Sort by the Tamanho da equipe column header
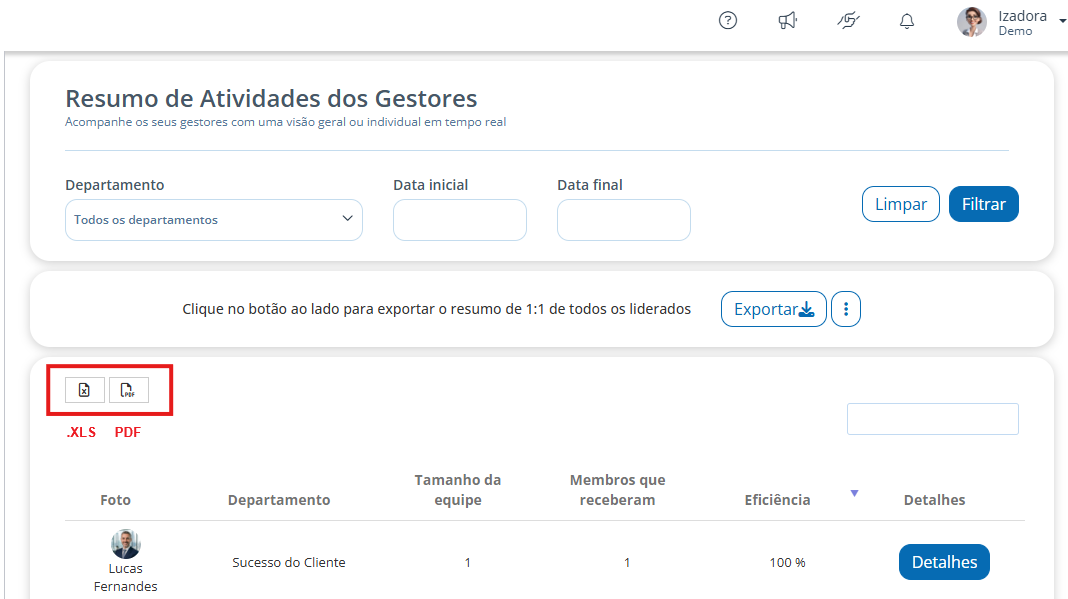Image resolution: width=1068 pixels, height=599 pixels. (458, 490)
